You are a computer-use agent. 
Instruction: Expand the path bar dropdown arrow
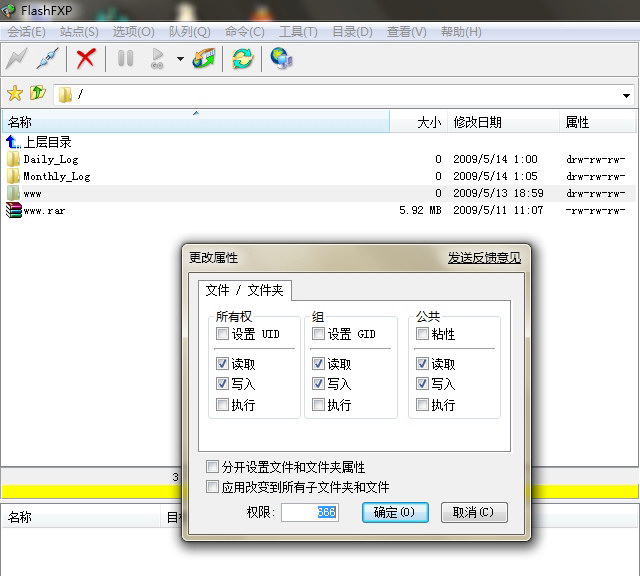tap(626, 96)
